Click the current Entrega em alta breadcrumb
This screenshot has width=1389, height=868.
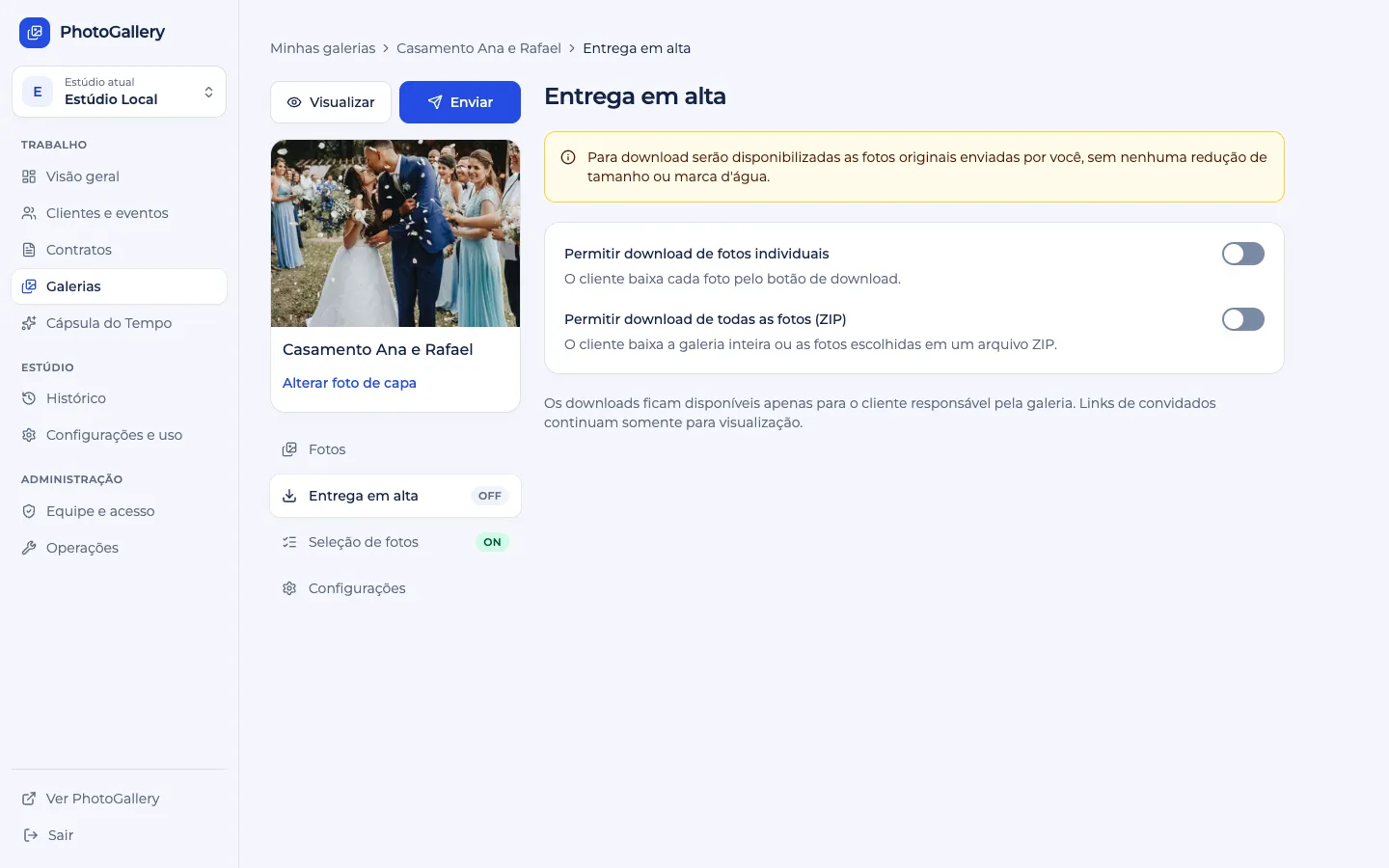tap(637, 48)
